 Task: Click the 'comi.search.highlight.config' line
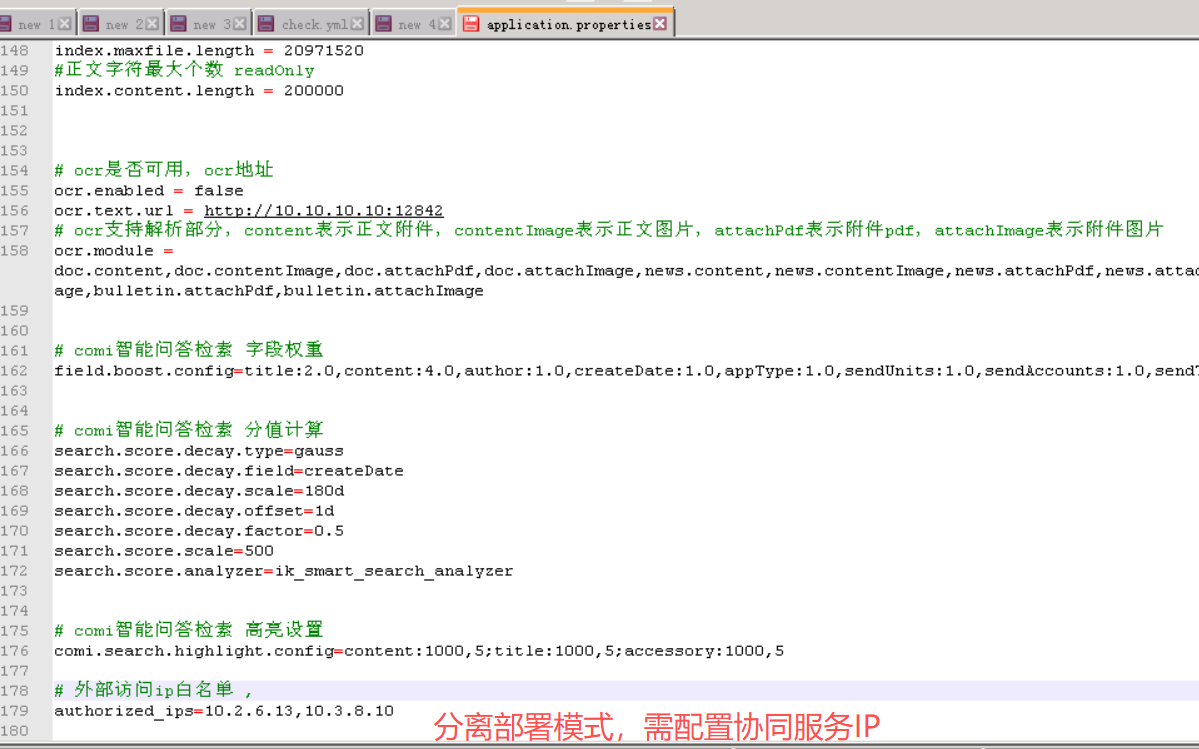419,651
